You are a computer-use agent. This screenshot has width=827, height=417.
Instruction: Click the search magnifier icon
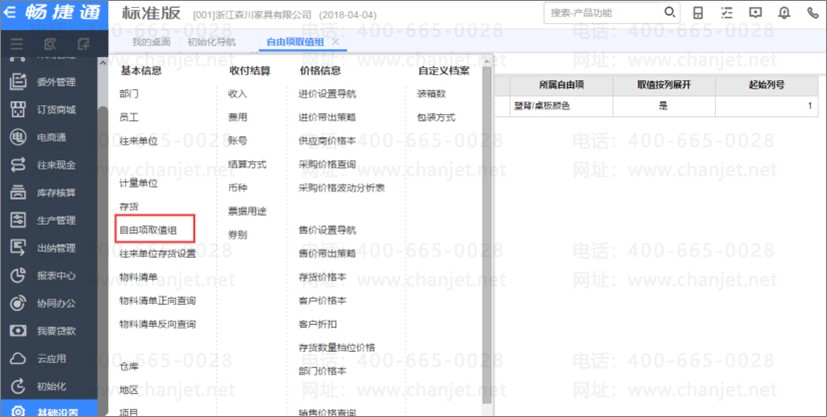[x=669, y=12]
